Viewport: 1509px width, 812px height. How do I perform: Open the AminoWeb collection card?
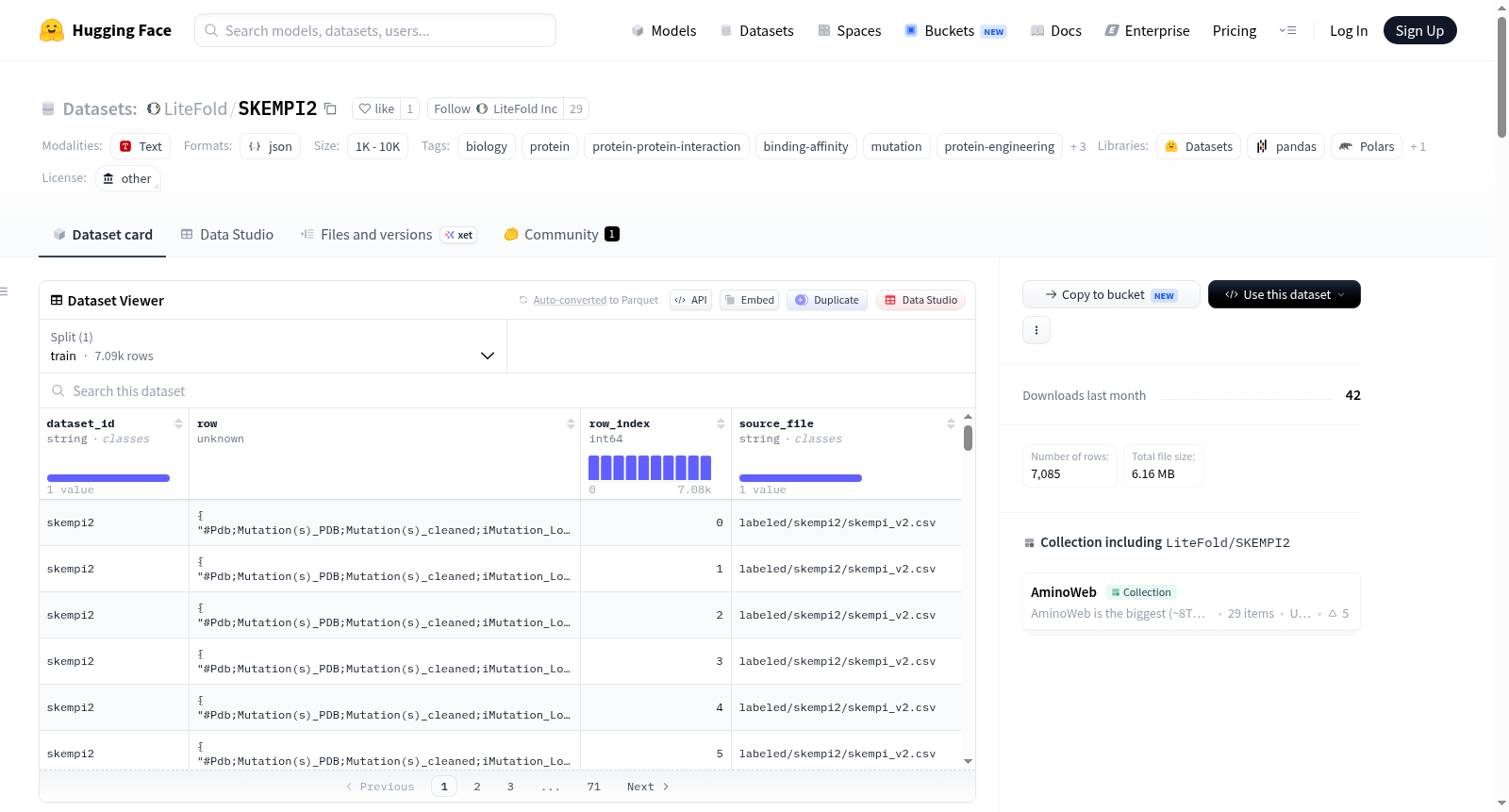click(x=1191, y=603)
